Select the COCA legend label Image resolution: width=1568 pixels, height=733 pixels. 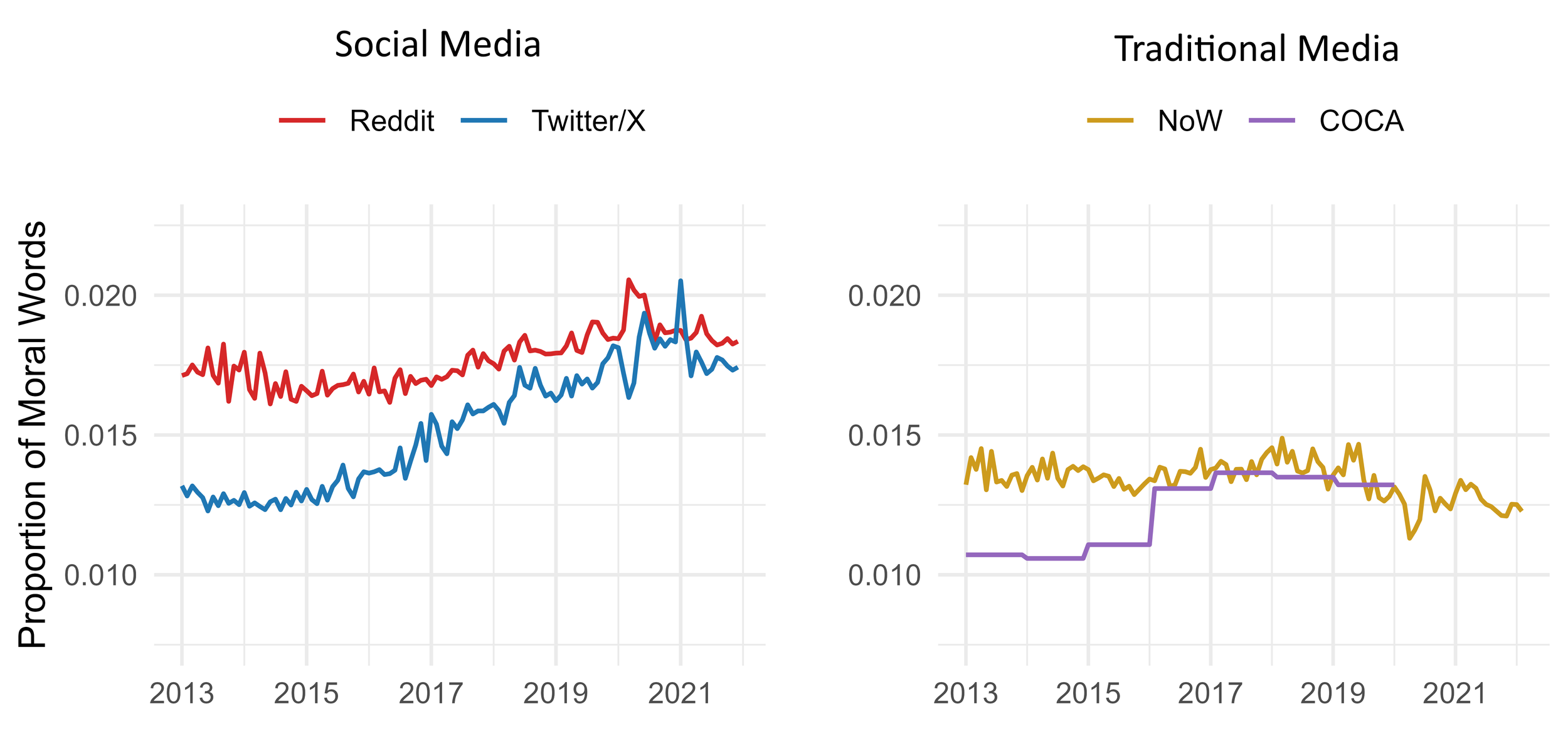[x=1361, y=121]
